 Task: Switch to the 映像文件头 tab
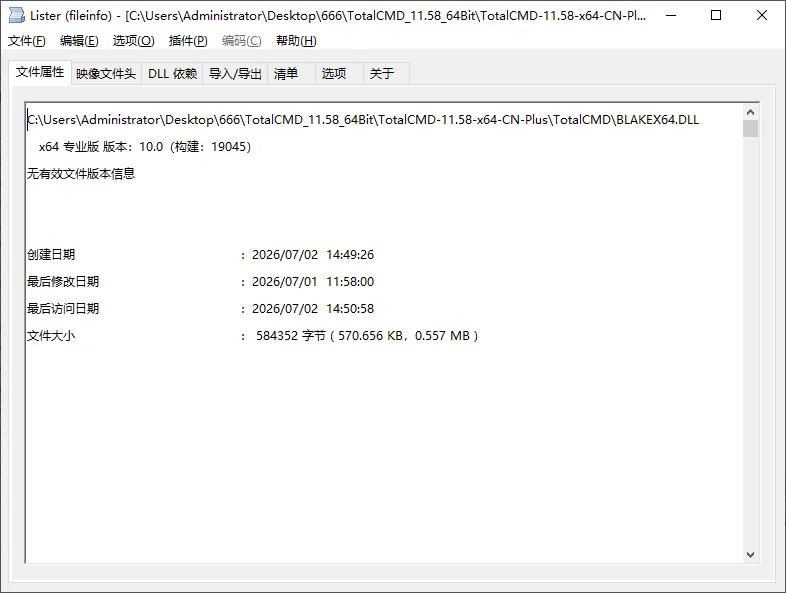click(106, 74)
